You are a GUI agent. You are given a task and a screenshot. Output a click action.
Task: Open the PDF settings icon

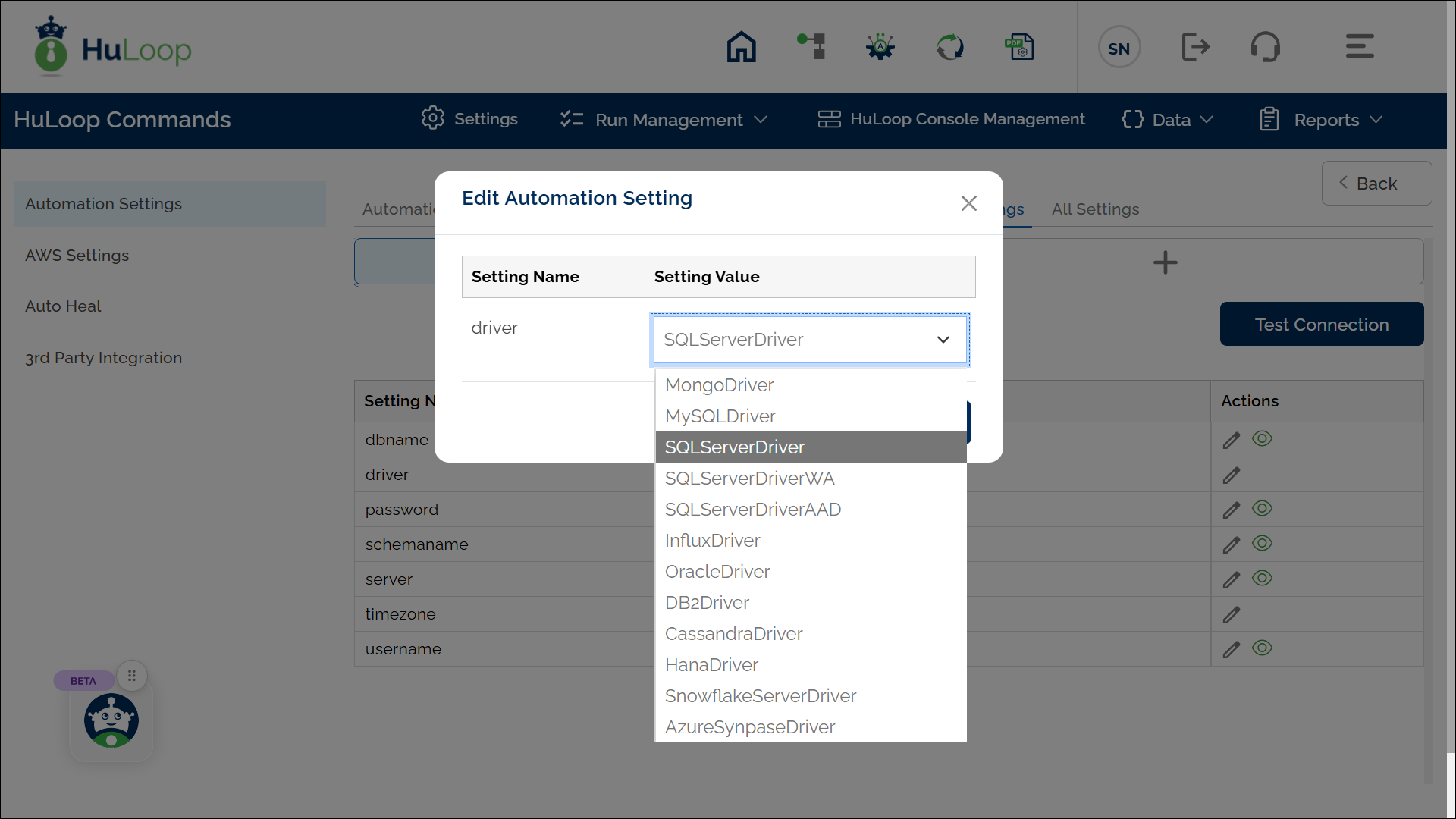1019,47
